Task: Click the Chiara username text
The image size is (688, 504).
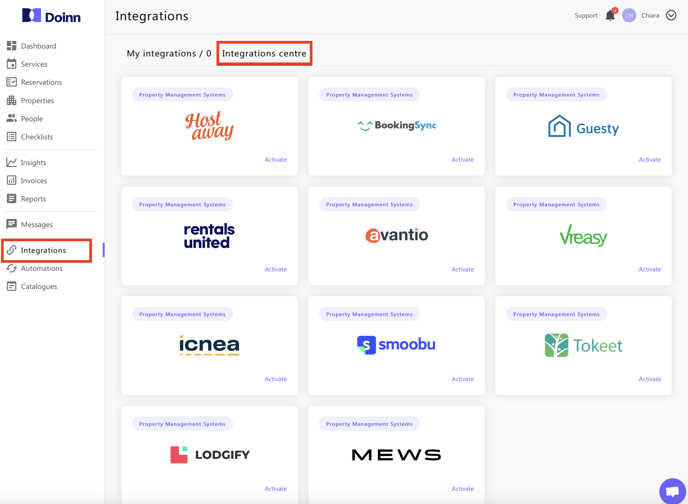Action: click(650, 15)
